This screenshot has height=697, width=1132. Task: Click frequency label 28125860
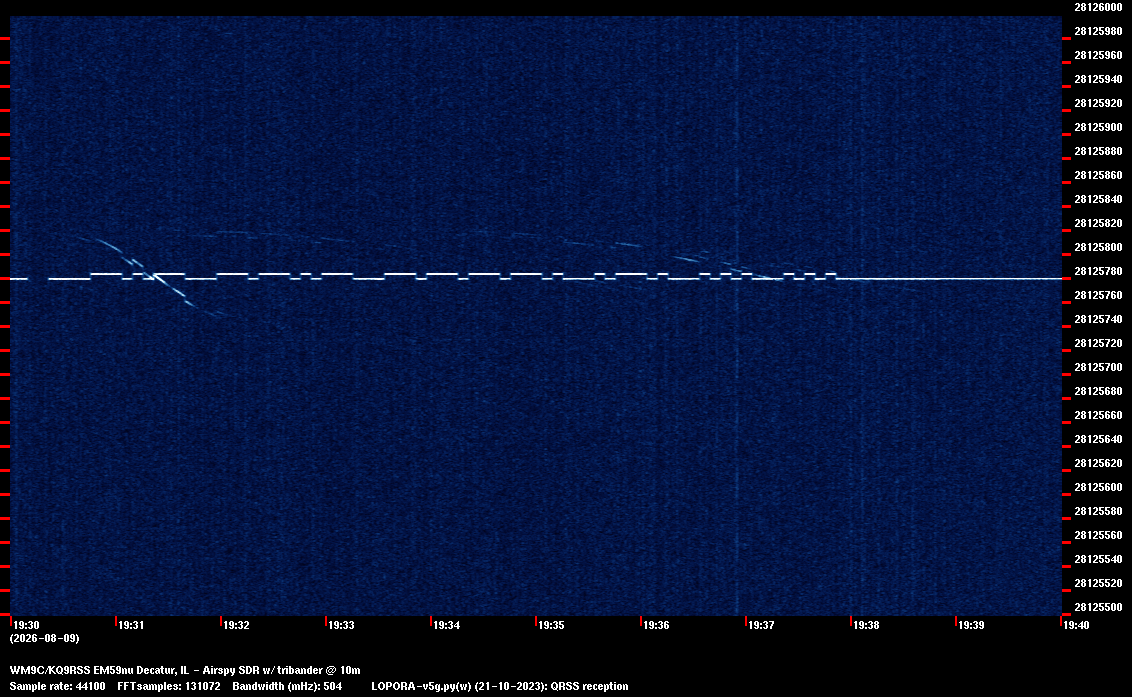tap(1098, 175)
